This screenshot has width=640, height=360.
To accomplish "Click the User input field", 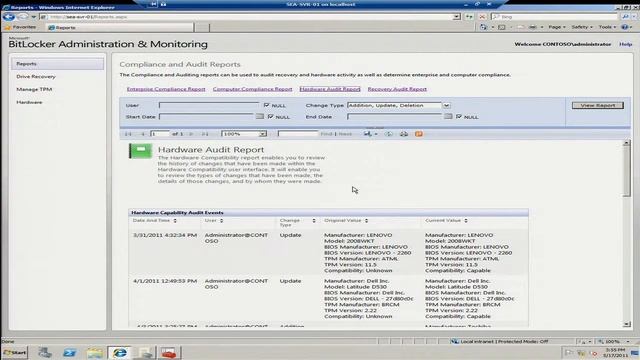I will tap(209, 105).
